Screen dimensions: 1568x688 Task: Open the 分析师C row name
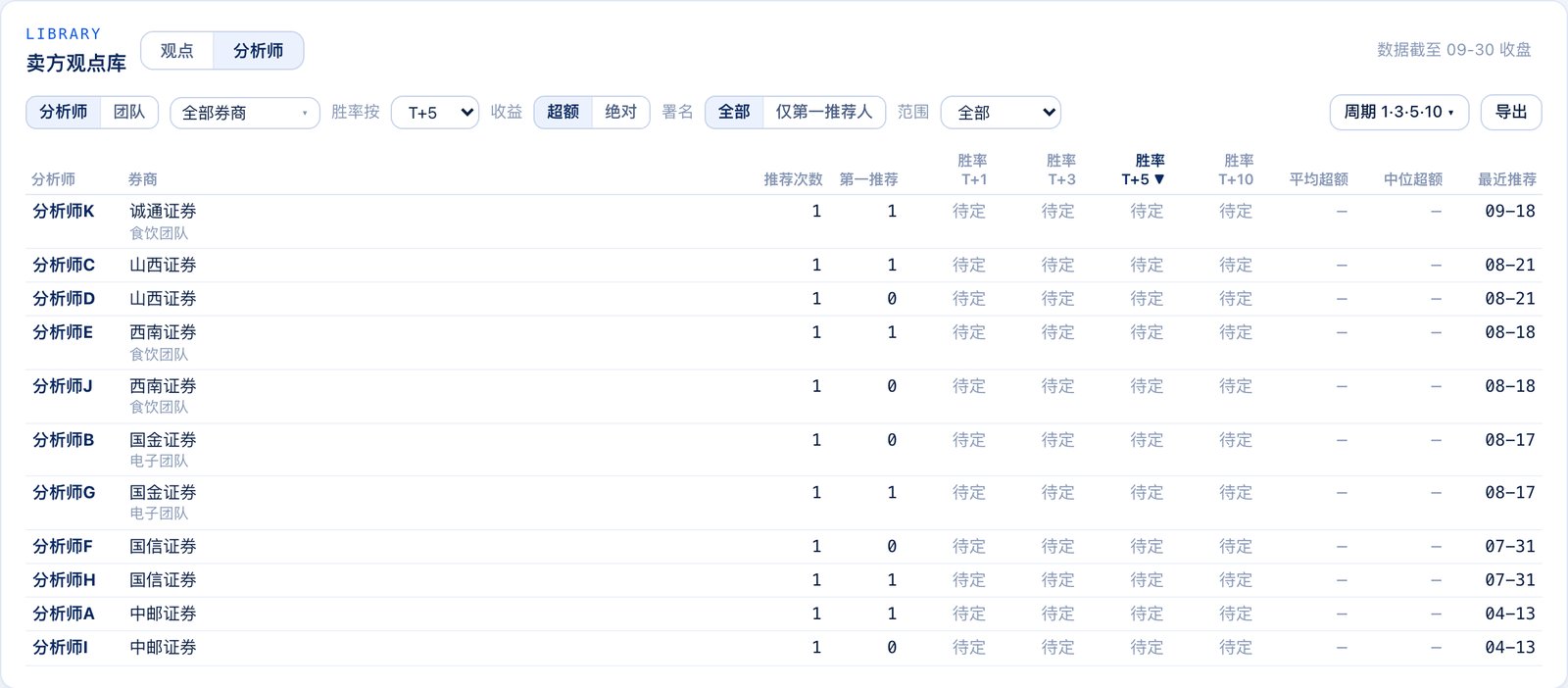tap(64, 265)
